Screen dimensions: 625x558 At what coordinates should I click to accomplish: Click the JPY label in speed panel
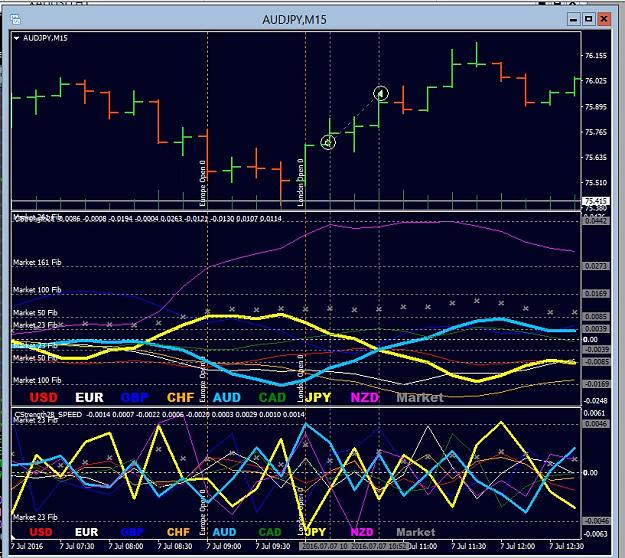coord(316,532)
